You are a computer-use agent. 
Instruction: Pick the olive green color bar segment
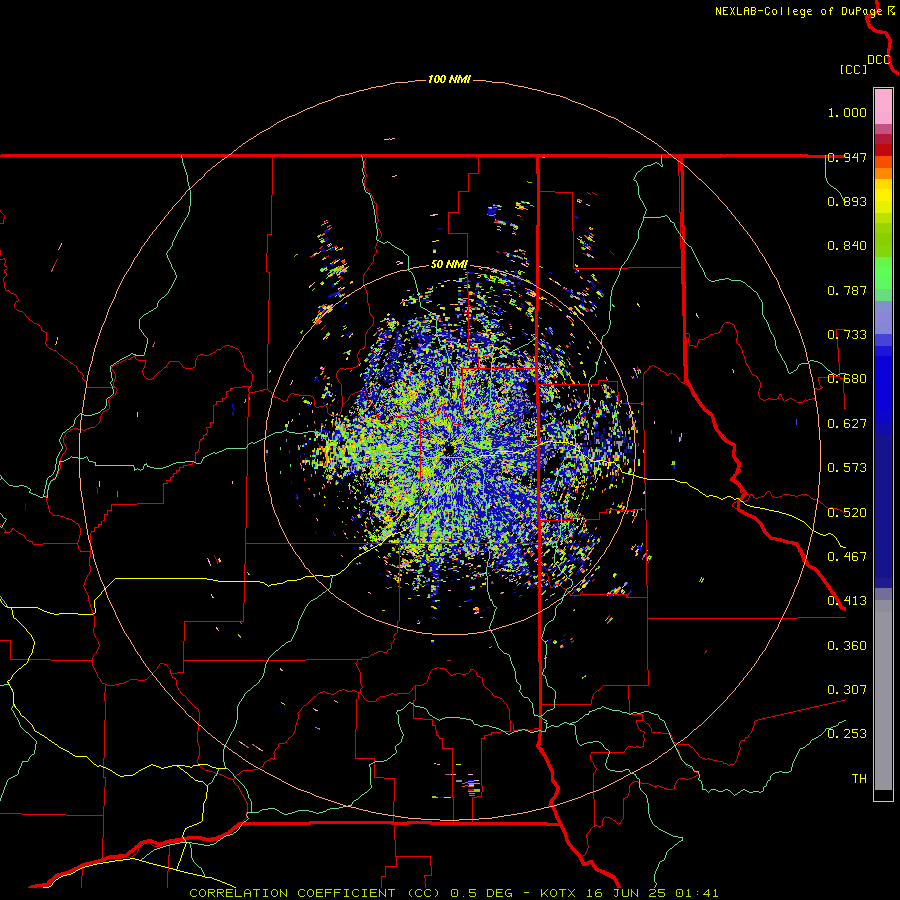pos(883,239)
